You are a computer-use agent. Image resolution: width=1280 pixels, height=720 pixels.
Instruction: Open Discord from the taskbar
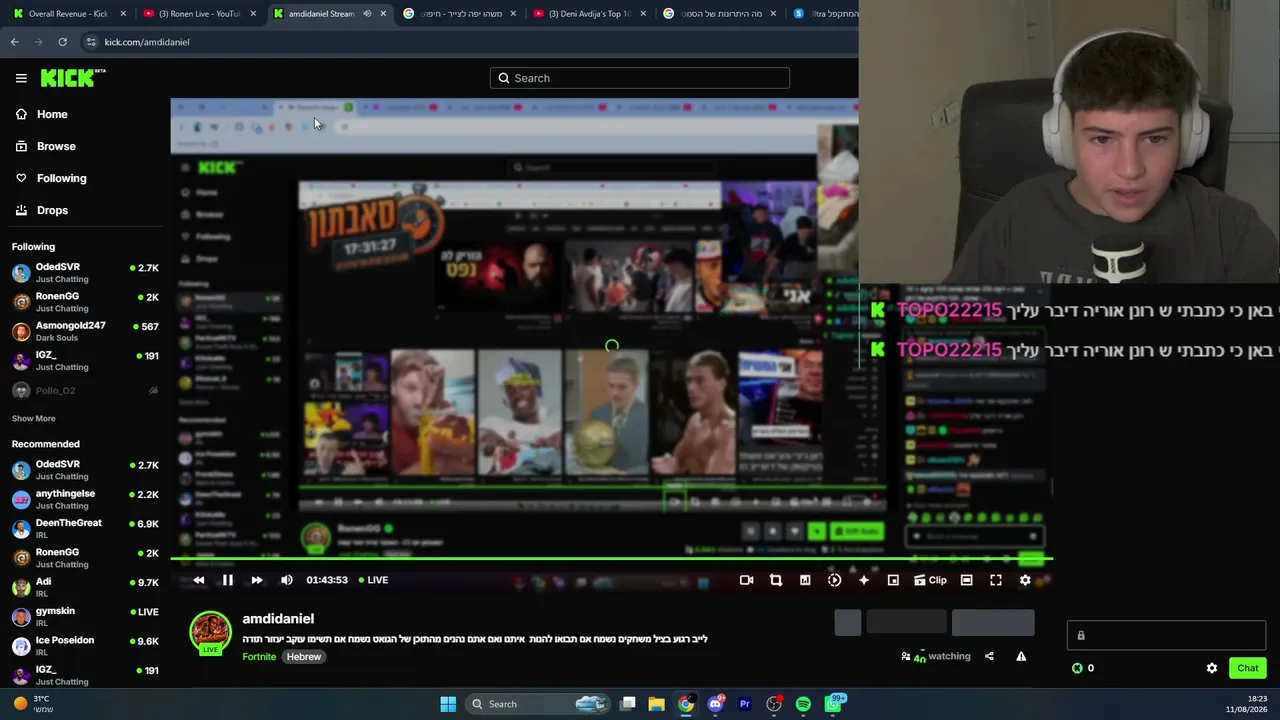tap(715, 704)
